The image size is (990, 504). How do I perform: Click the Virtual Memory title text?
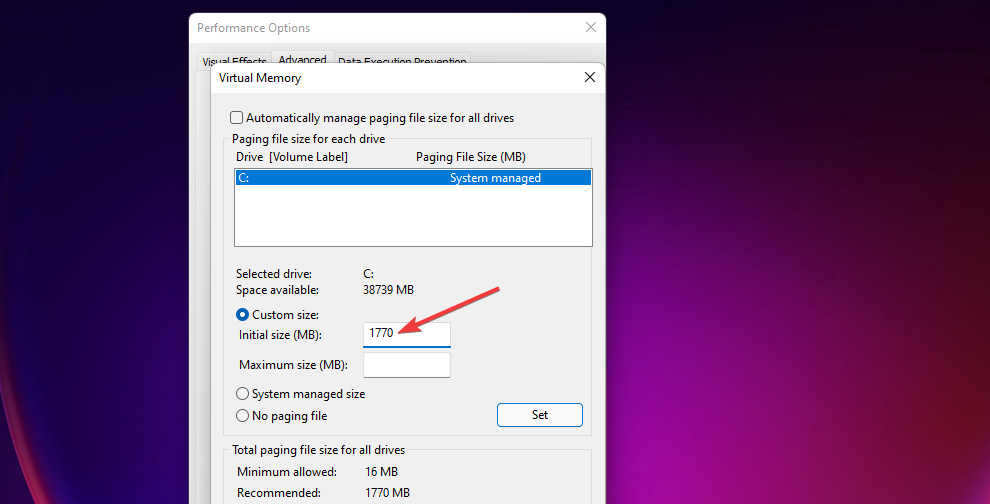click(x=259, y=78)
